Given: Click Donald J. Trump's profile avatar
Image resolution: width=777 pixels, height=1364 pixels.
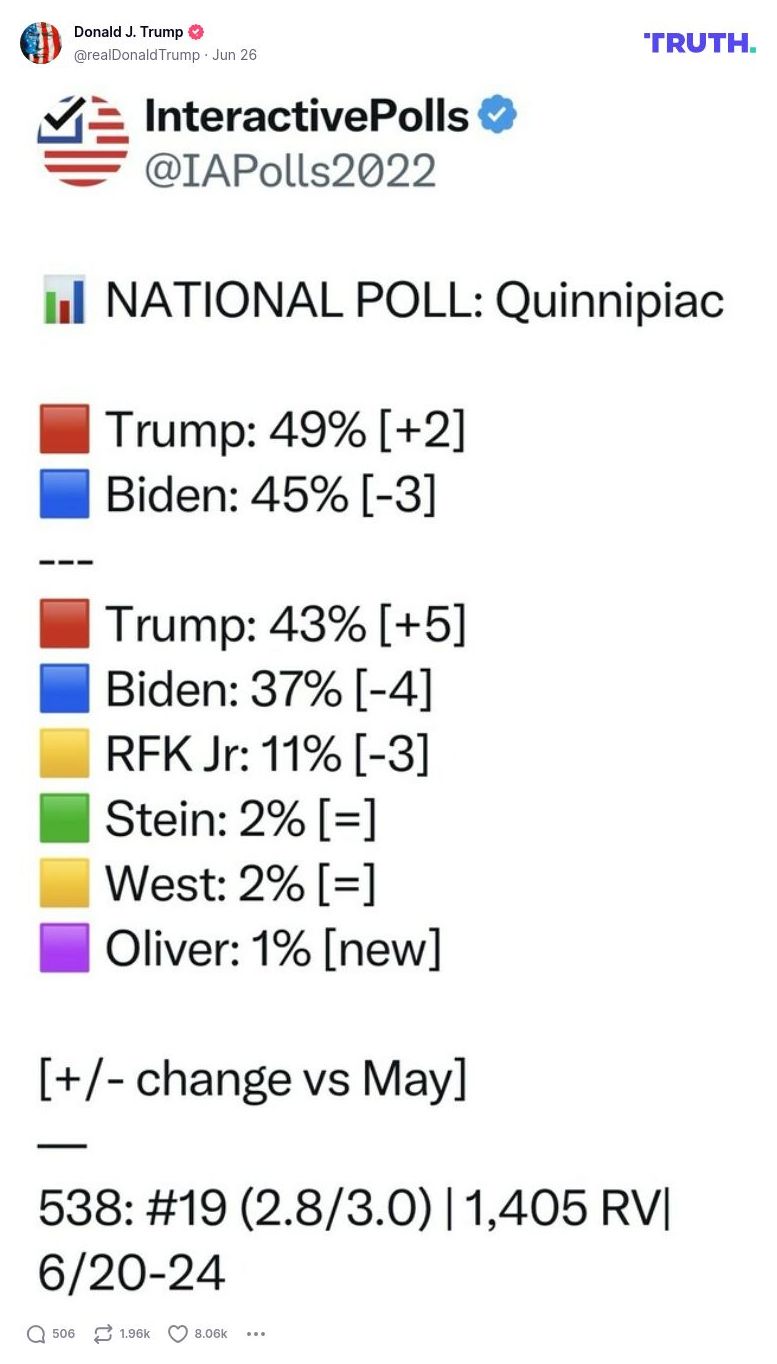Looking at the screenshot, I should [x=41, y=43].
